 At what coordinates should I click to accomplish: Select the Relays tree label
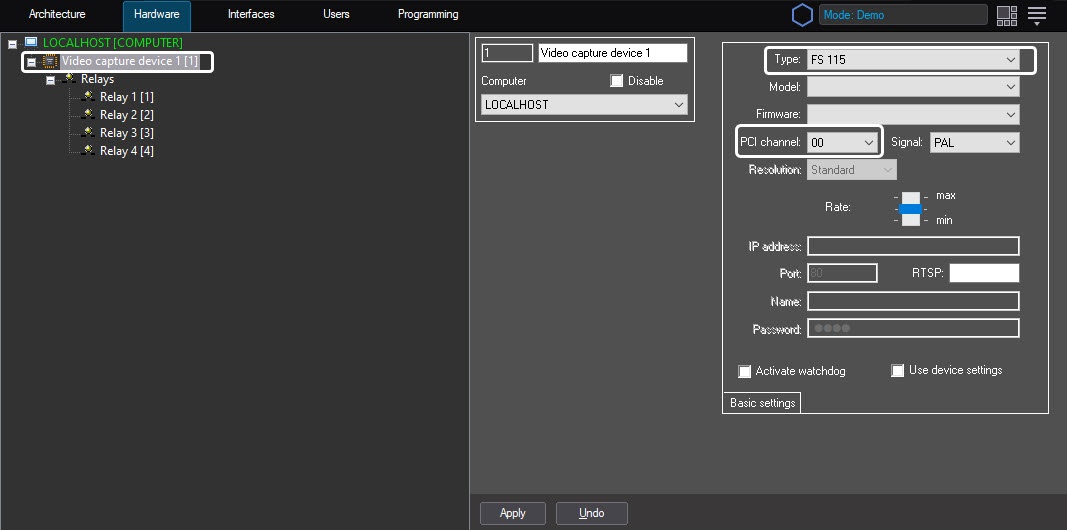coord(97,79)
